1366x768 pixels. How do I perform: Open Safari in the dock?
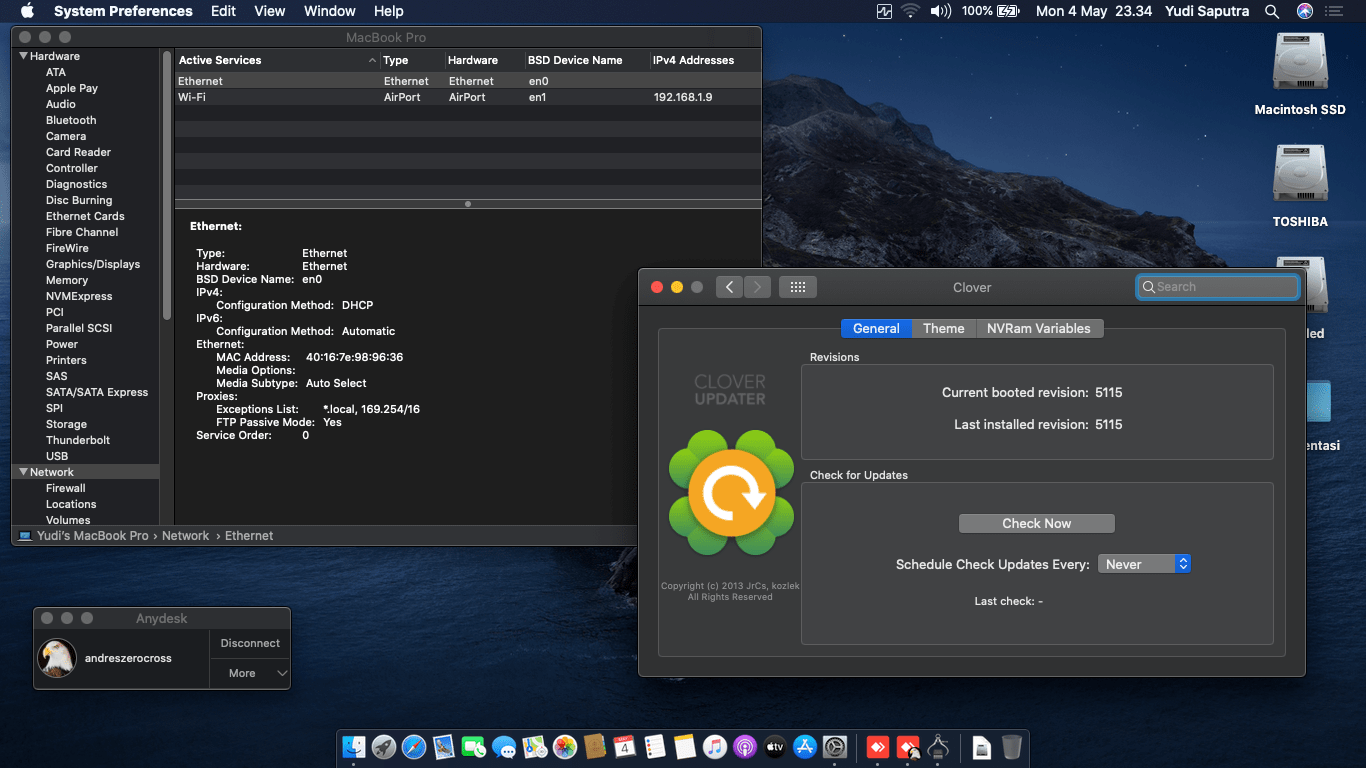414,747
